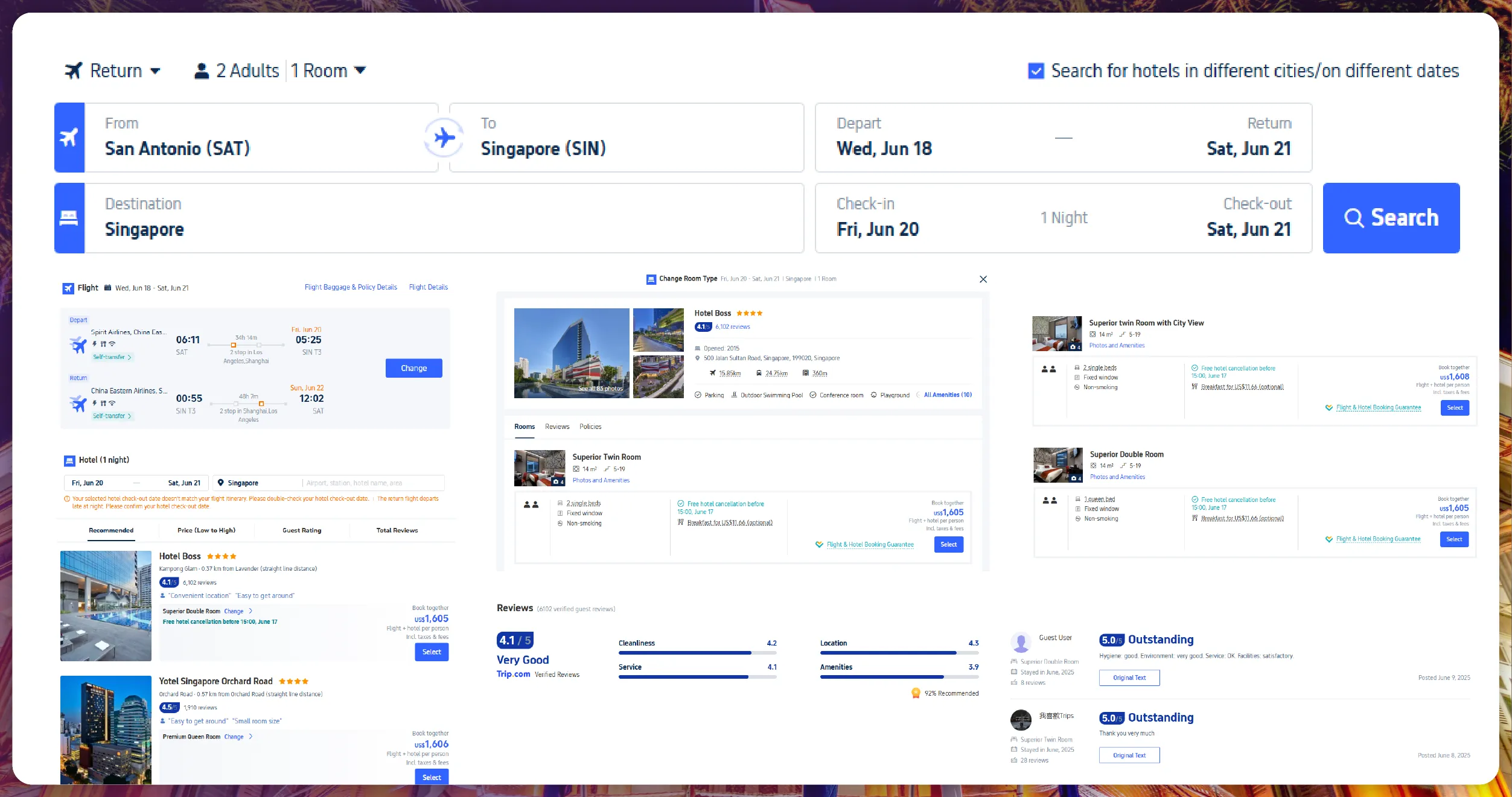Switch to the Reviews tab in the room modal
This screenshot has height=797, width=1512.
point(557,427)
